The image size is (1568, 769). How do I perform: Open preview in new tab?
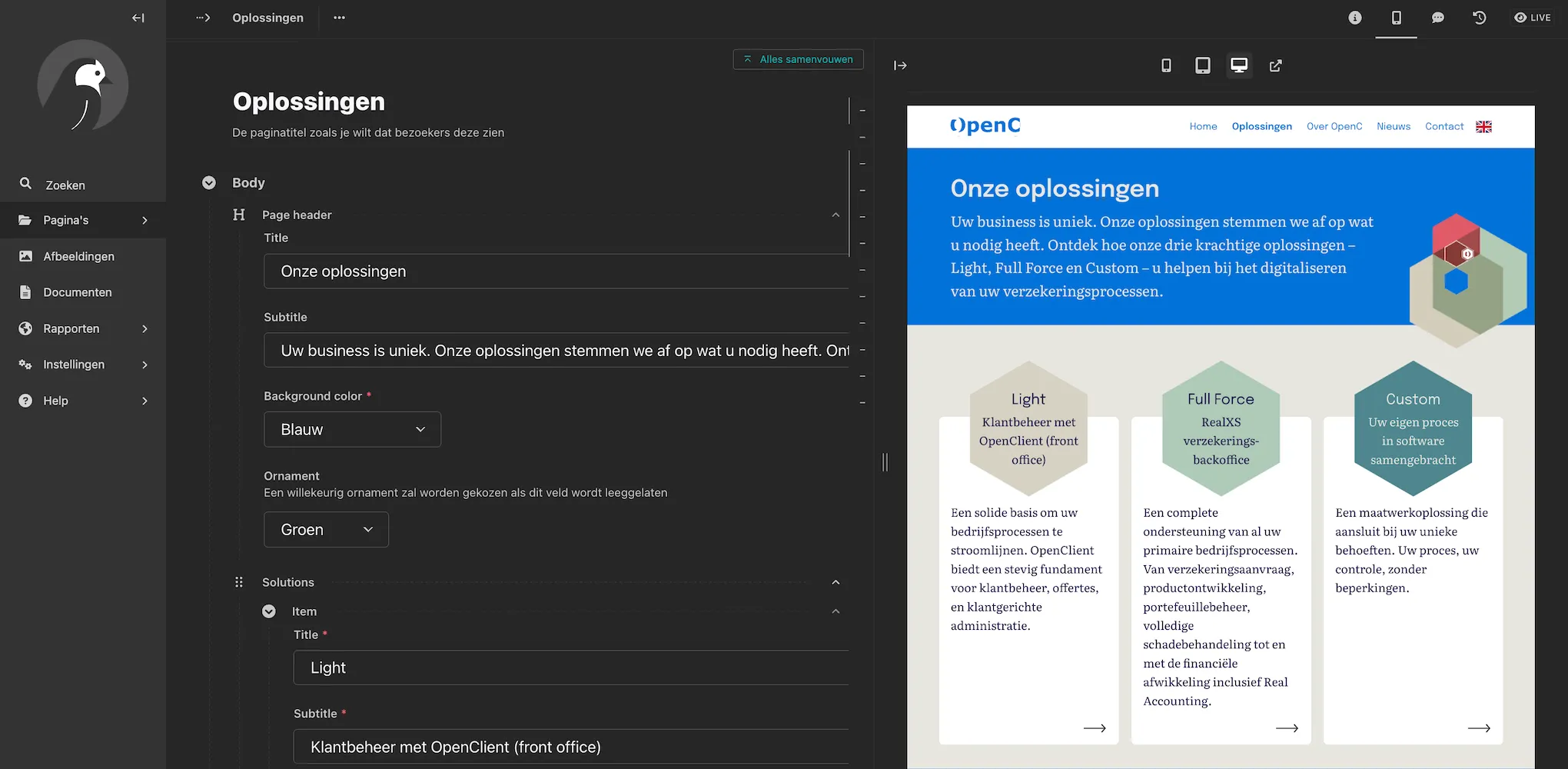pyautogui.click(x=1276, y=65)
